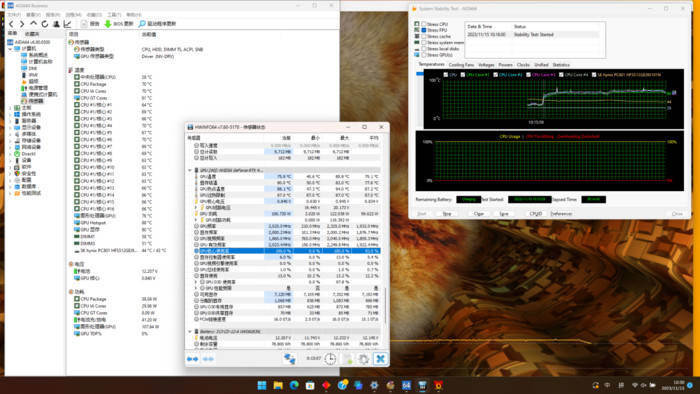This screenshot has height=394, width=700.
Task: Enable Stress GPU(s) checkbox
Action: point(424,55)
